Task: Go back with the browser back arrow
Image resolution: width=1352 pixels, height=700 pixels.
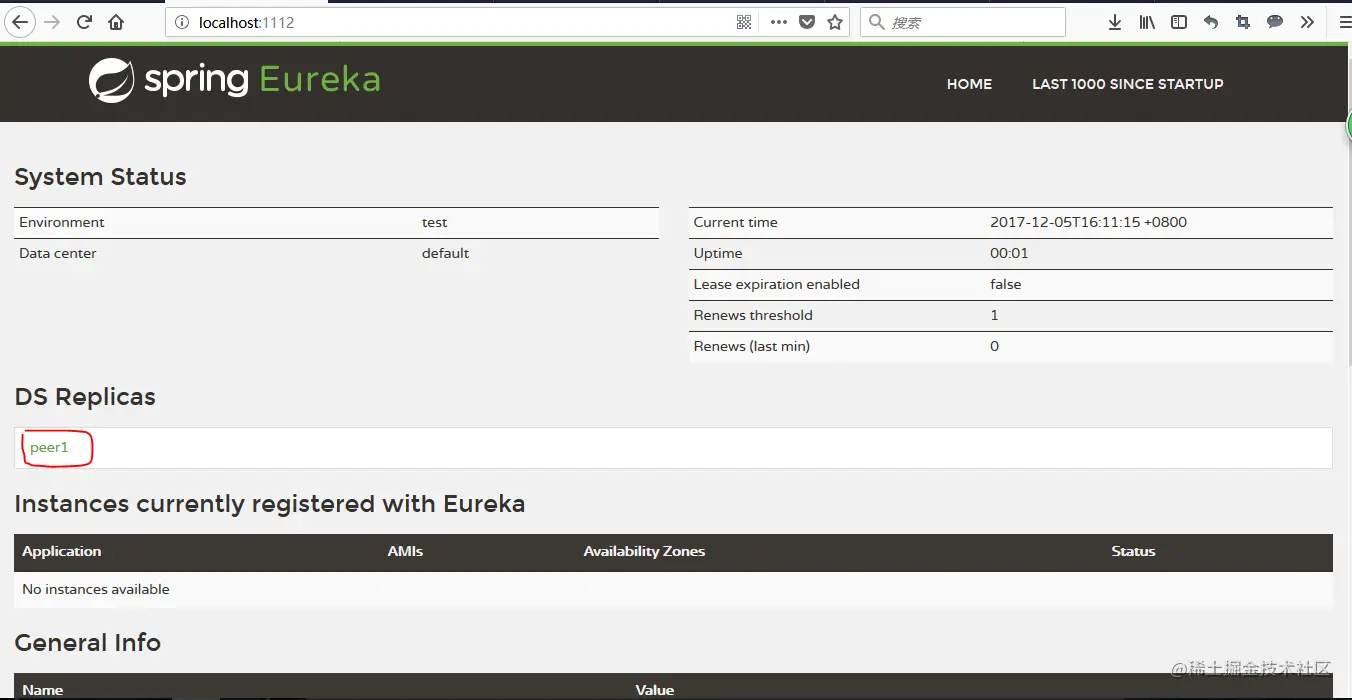Action: point(19,22)
